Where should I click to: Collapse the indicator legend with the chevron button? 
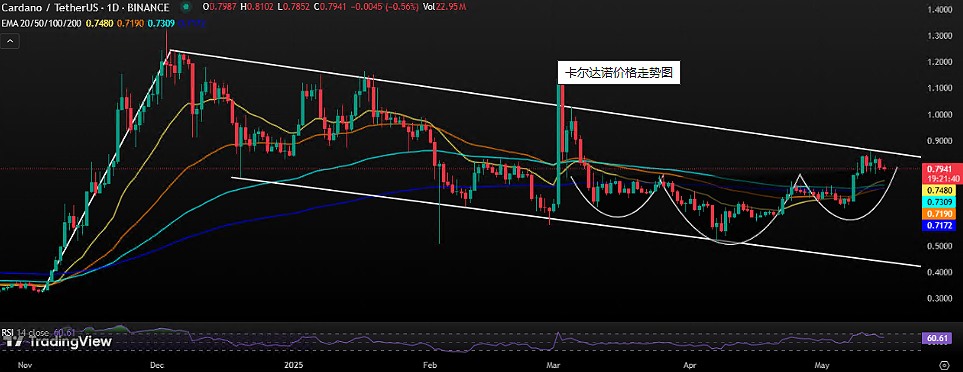tap(10, 42)
